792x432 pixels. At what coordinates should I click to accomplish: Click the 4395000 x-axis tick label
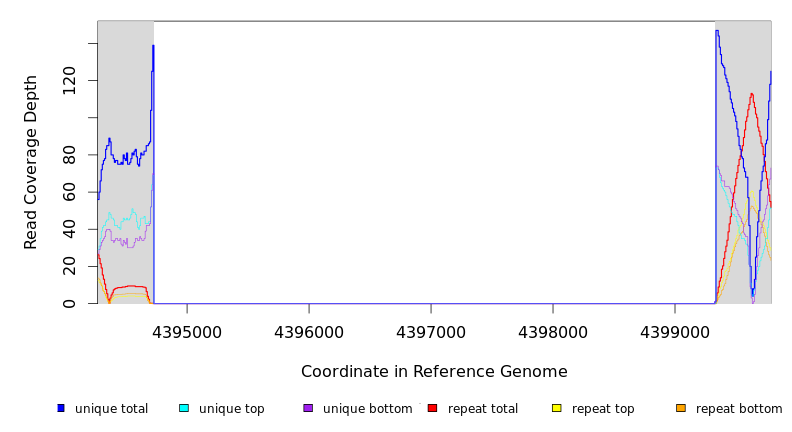187,332
